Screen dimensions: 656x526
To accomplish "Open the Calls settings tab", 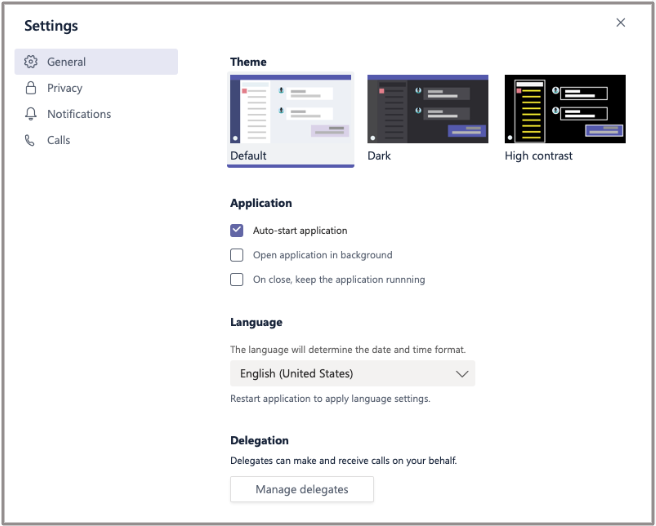I will click(59, 140).
